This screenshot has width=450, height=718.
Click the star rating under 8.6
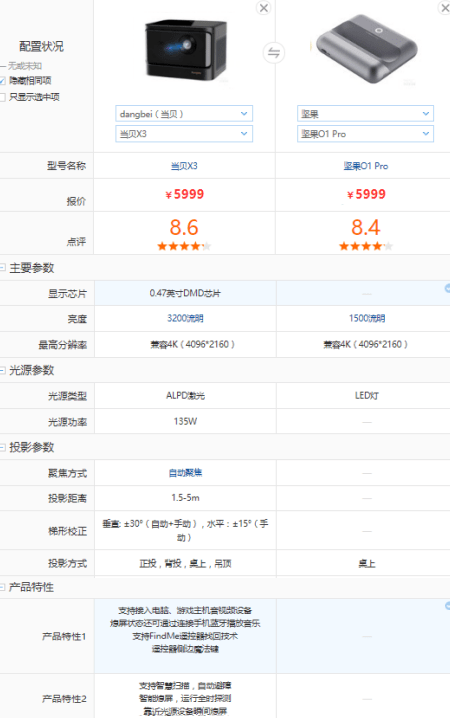pyautogui.click(x=184, y=246)
